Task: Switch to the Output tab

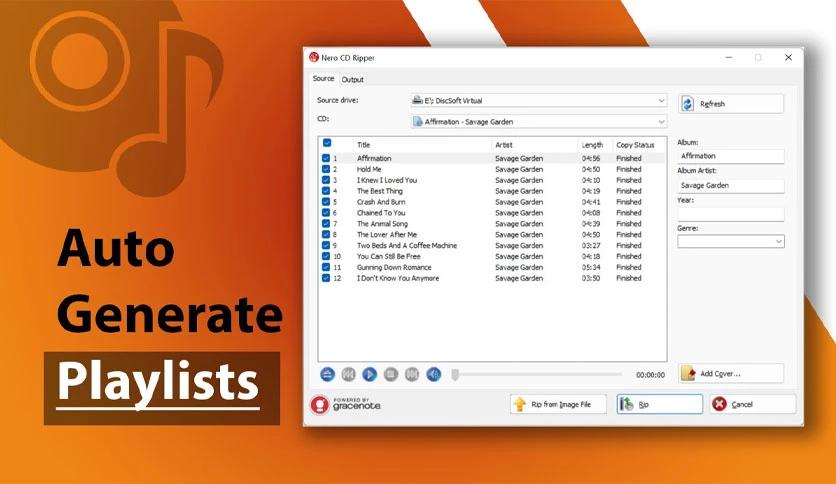Action: click(352, 79)
